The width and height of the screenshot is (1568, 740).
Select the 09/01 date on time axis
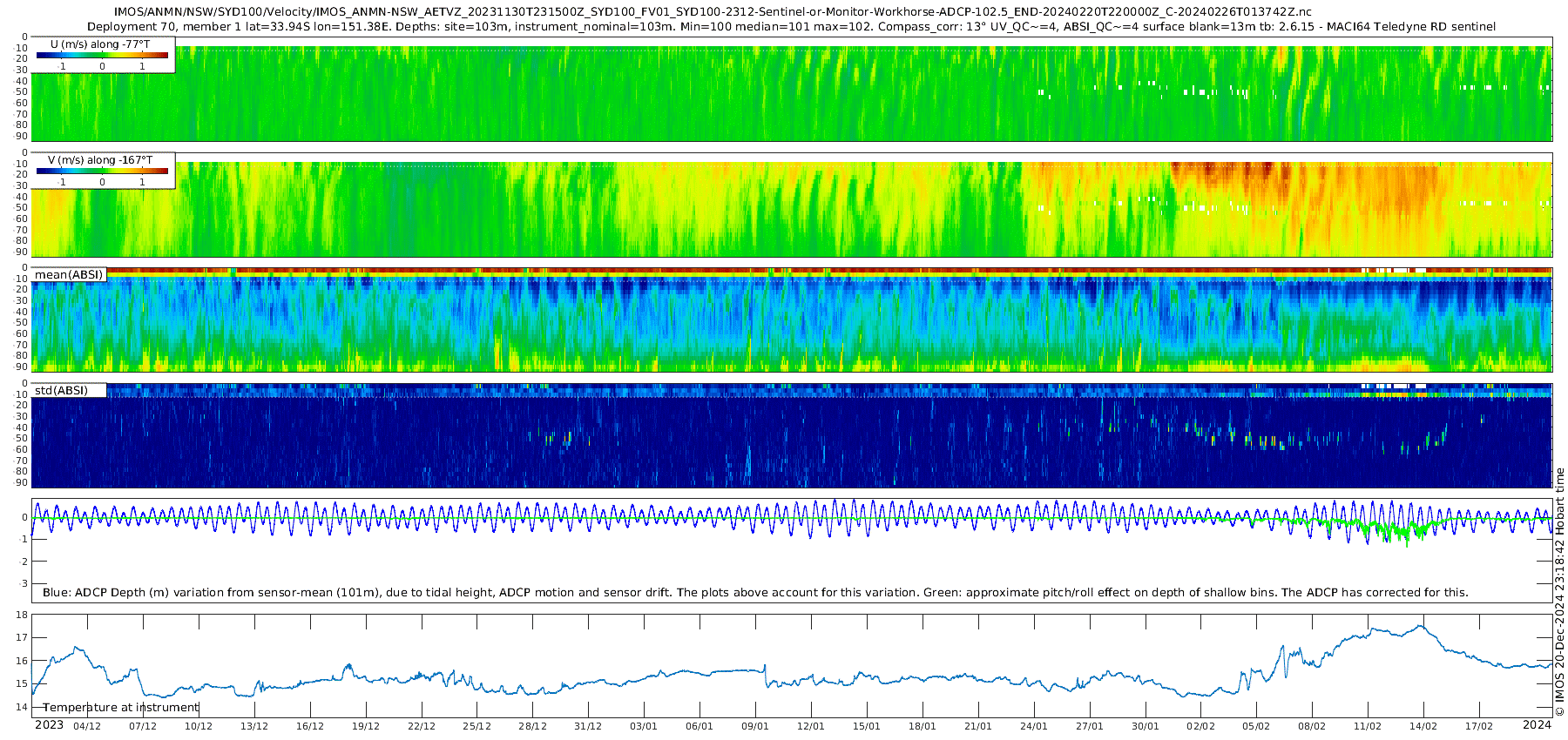(755, 726)
